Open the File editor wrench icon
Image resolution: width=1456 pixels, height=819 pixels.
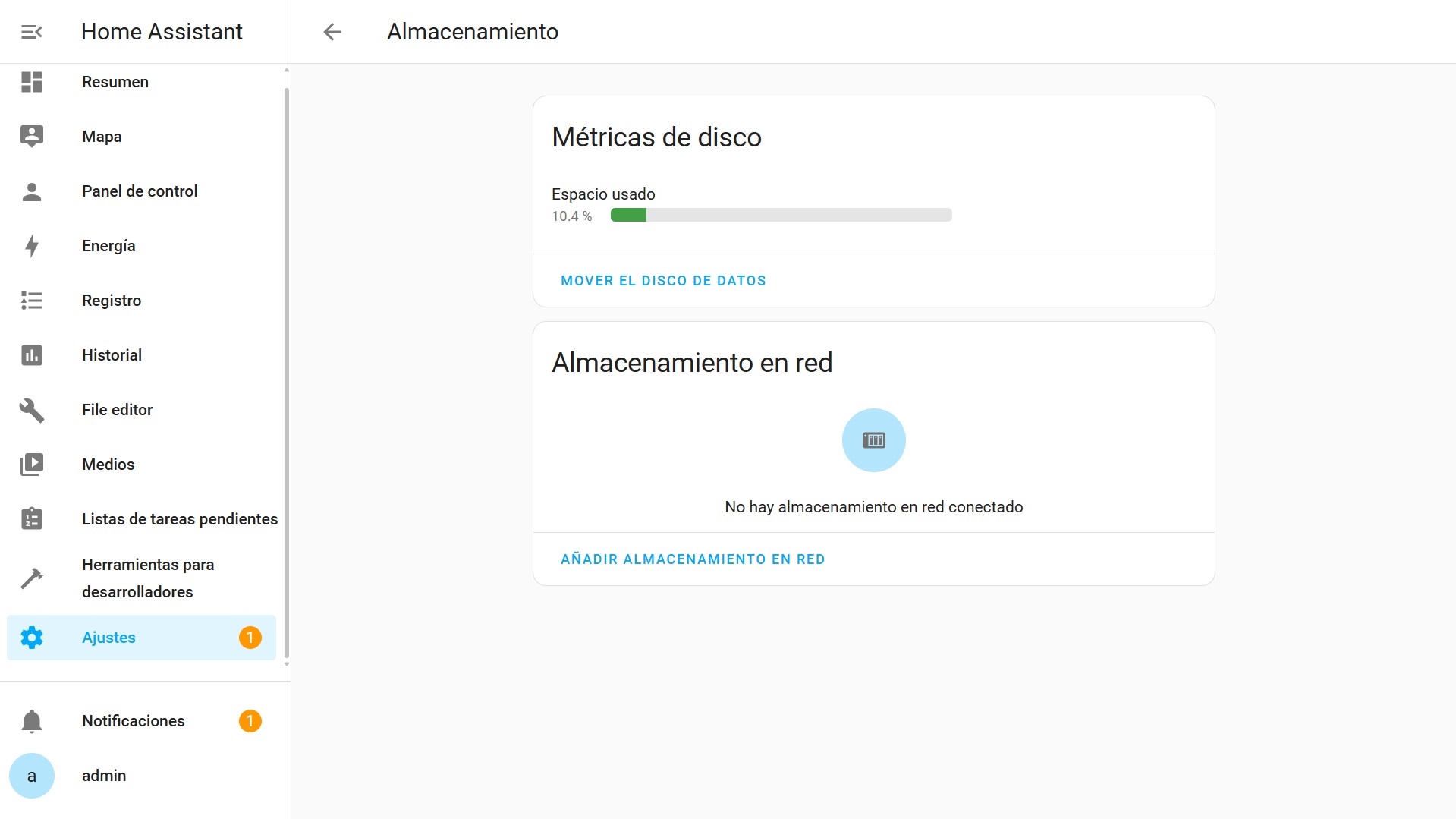(x=31, y=410)
